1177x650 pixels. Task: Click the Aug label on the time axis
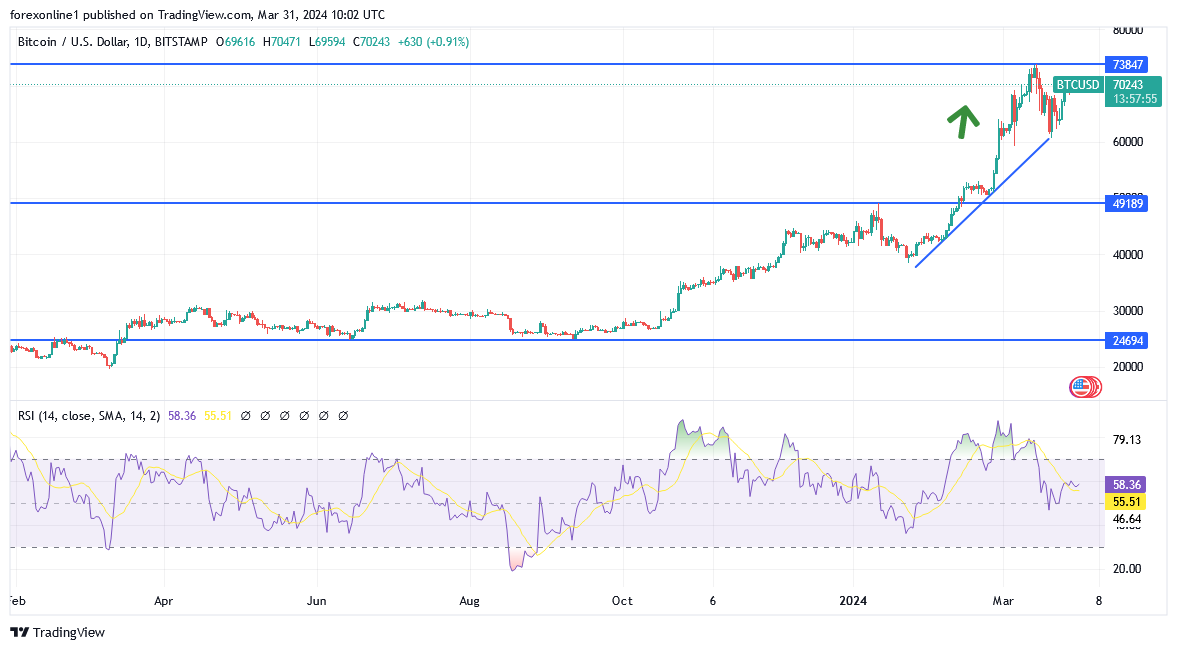pos(470,600)
